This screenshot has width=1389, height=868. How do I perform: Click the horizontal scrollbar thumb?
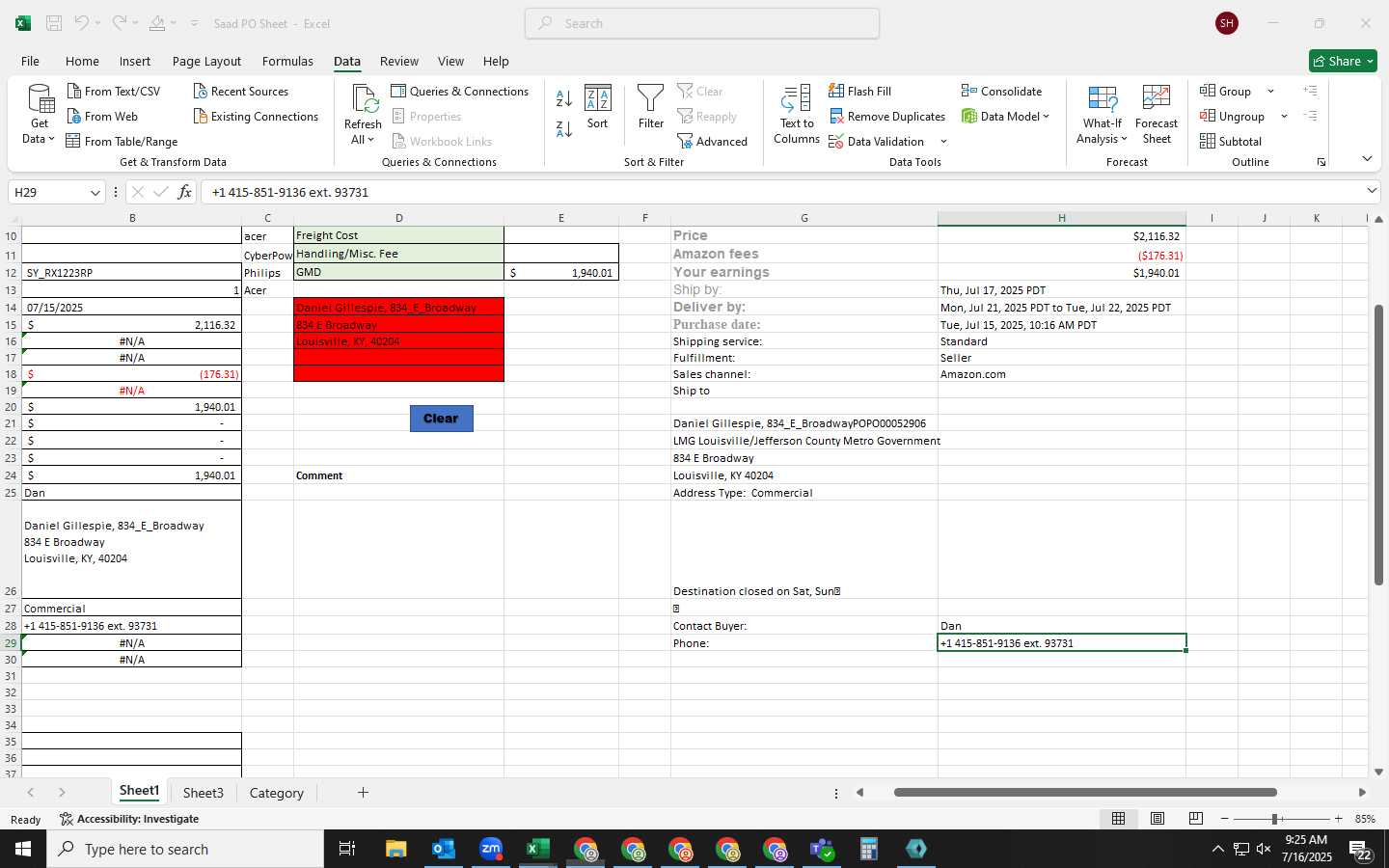(x=1085, y=793)
